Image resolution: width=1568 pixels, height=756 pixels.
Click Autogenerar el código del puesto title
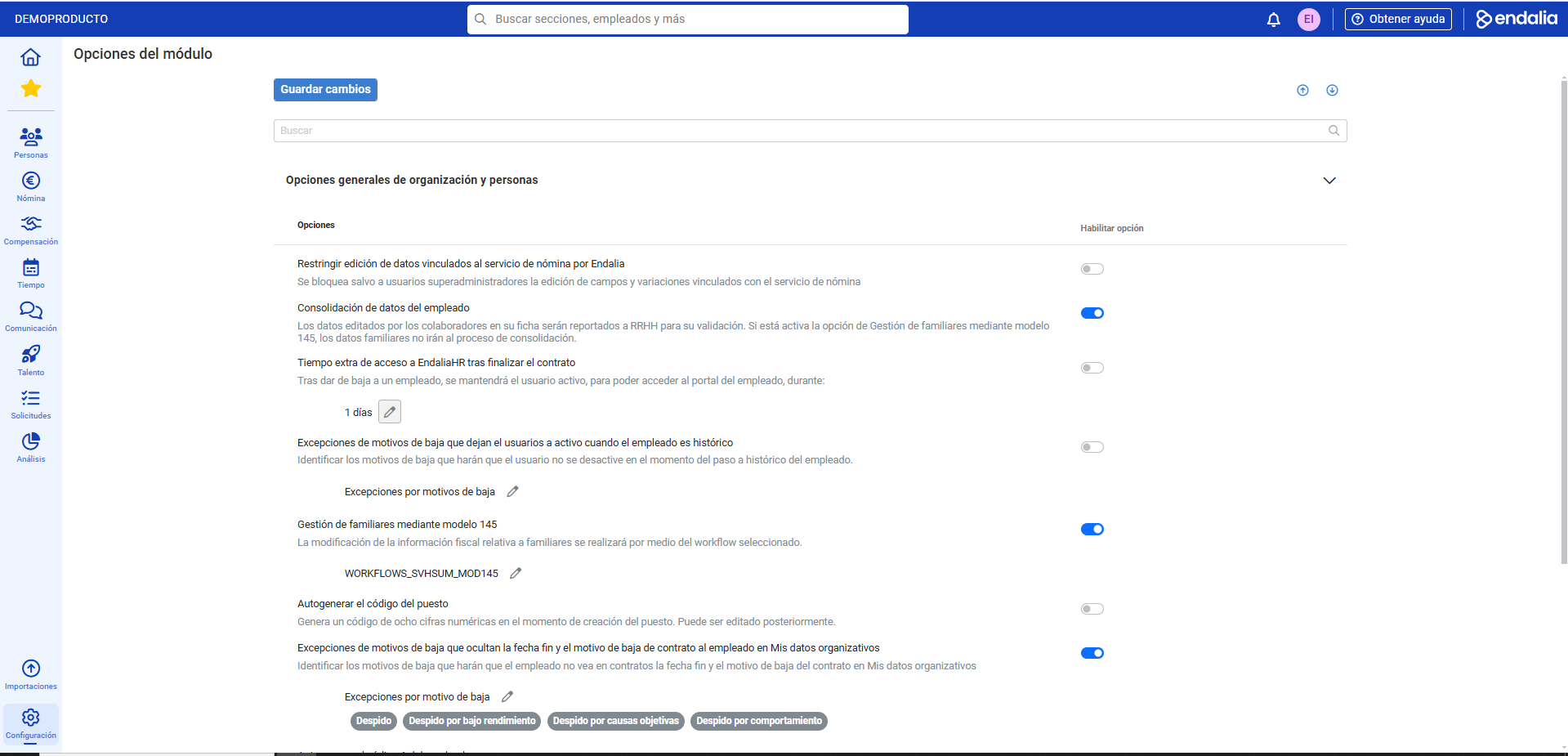tap(373, 604)
